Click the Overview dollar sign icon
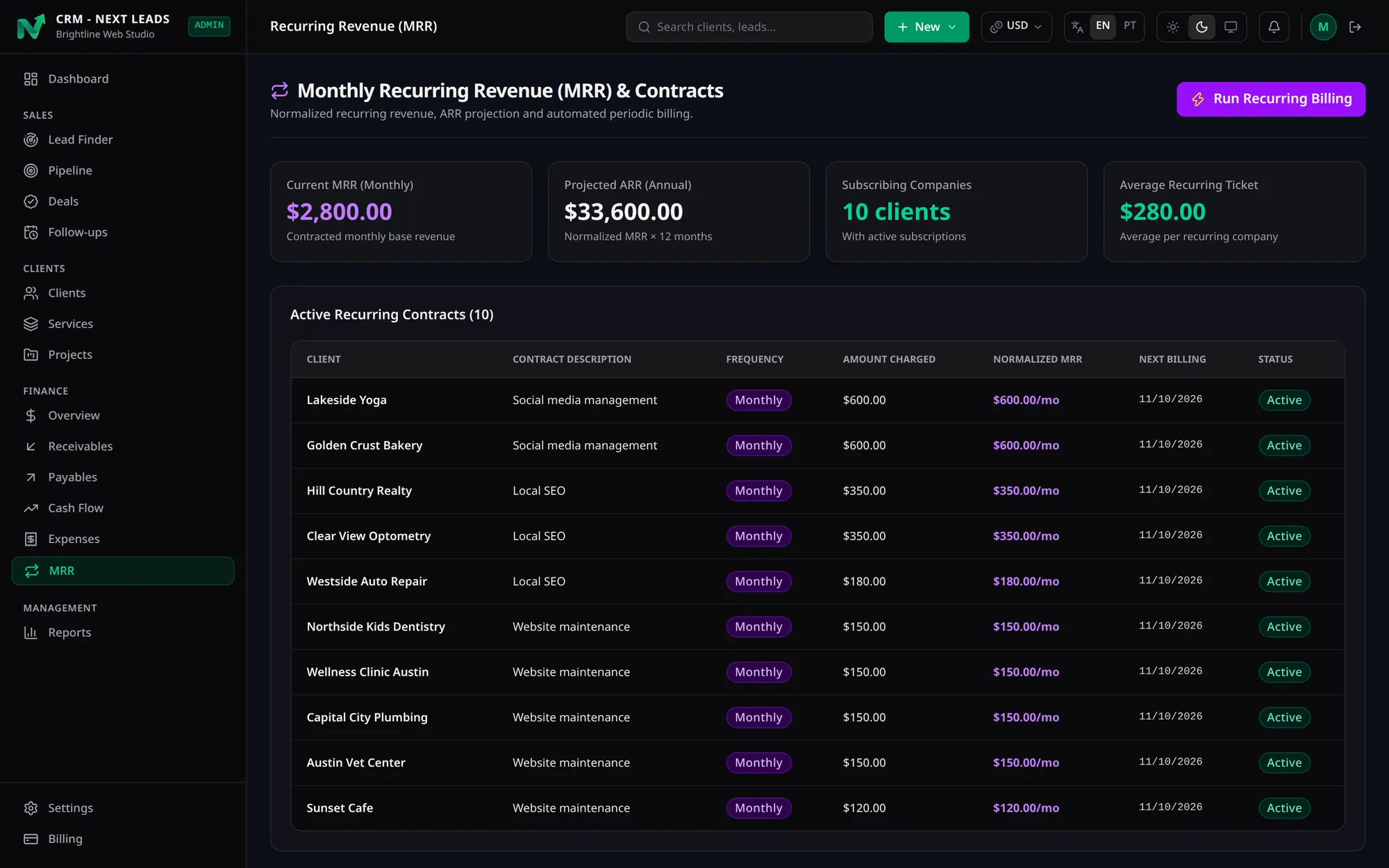 tap(31, 415)
